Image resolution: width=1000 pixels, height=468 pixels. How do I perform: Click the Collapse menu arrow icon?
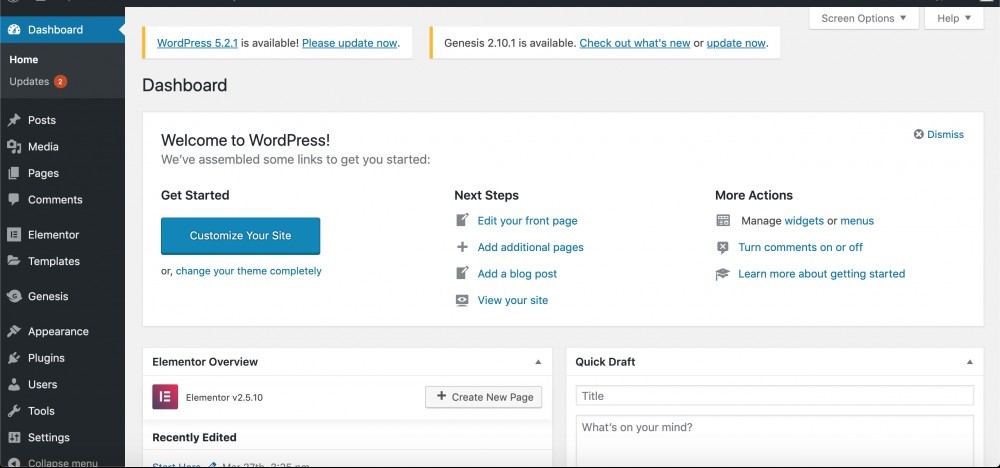pyautogui.click(x=14, y=463)
